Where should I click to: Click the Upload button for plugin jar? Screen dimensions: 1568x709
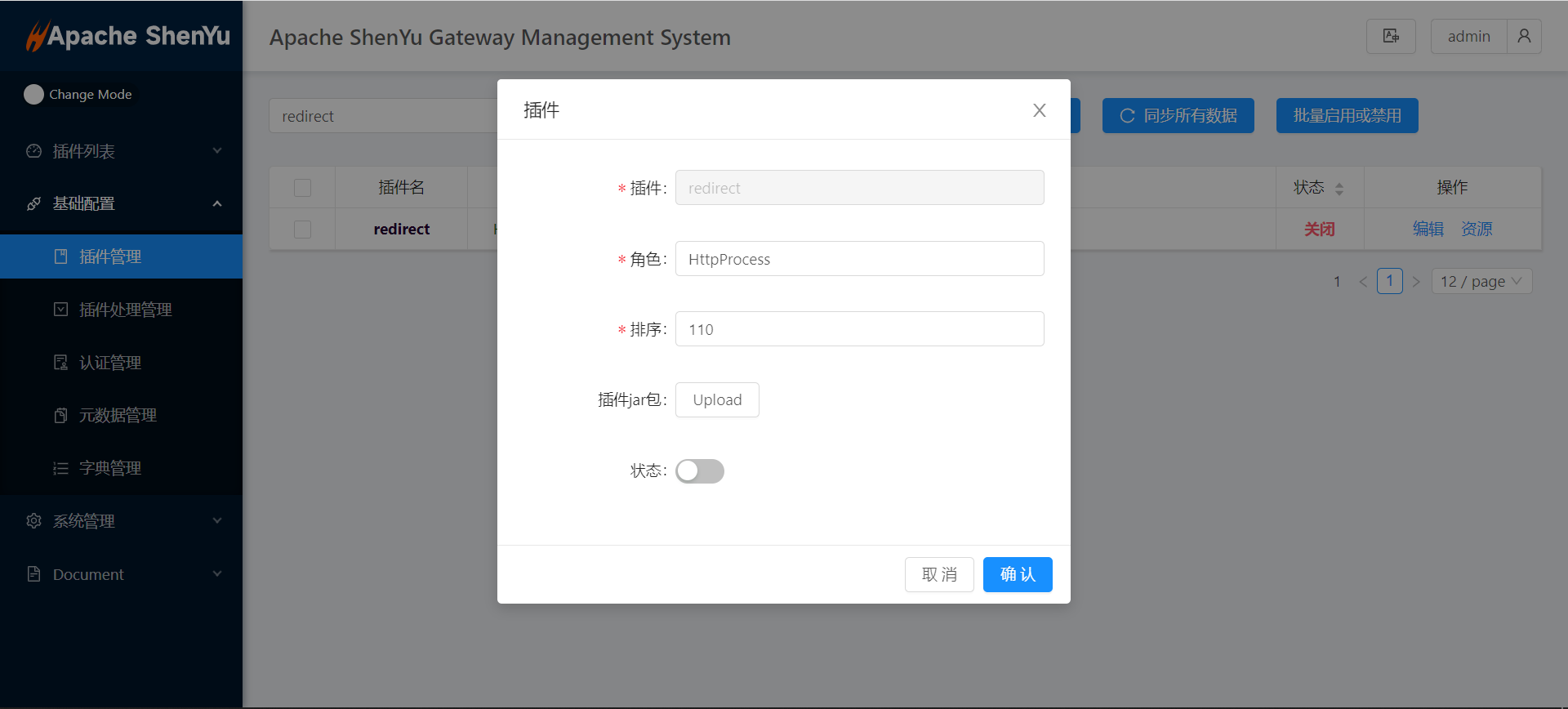(717, 400)
